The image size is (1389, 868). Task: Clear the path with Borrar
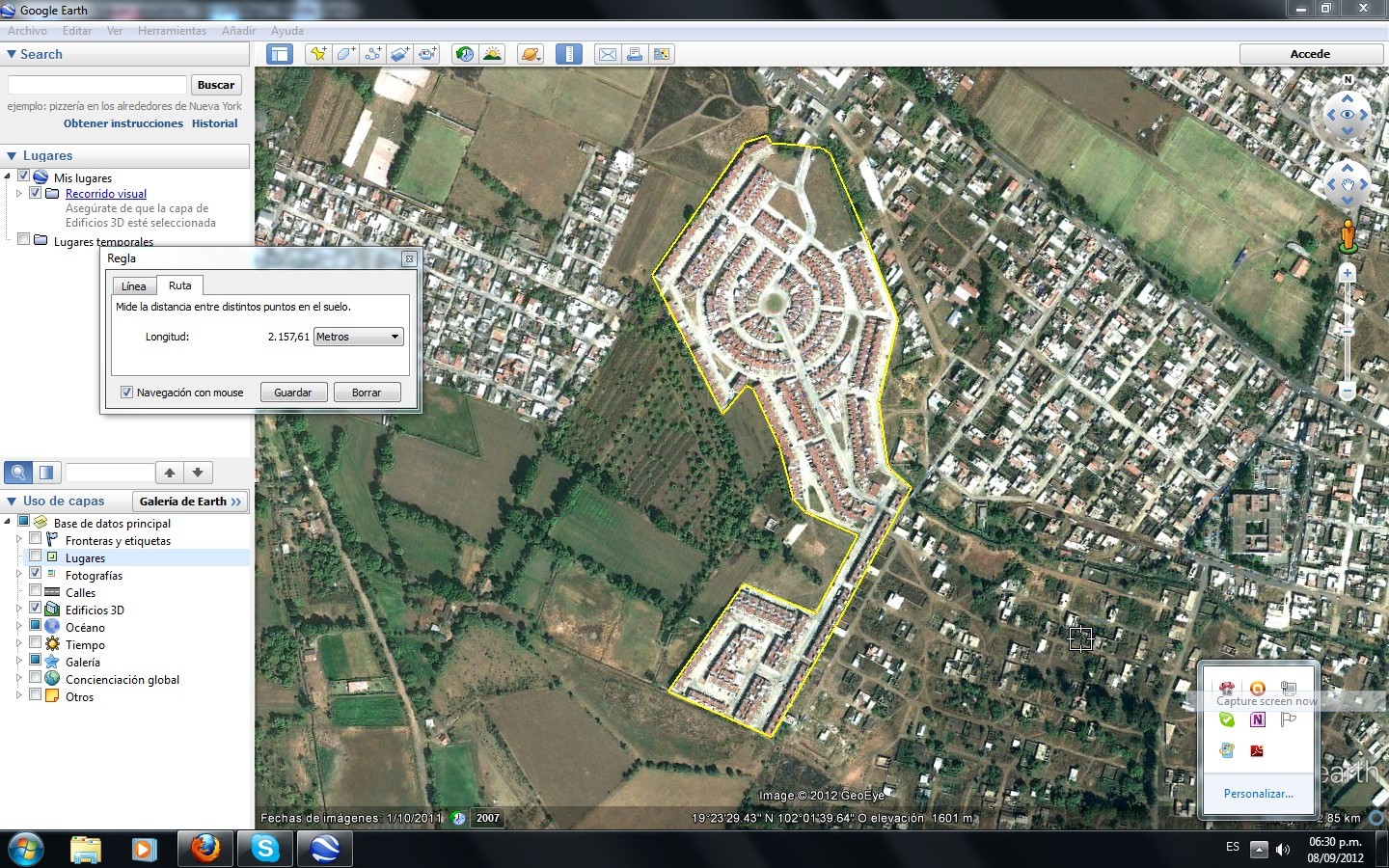367,393
